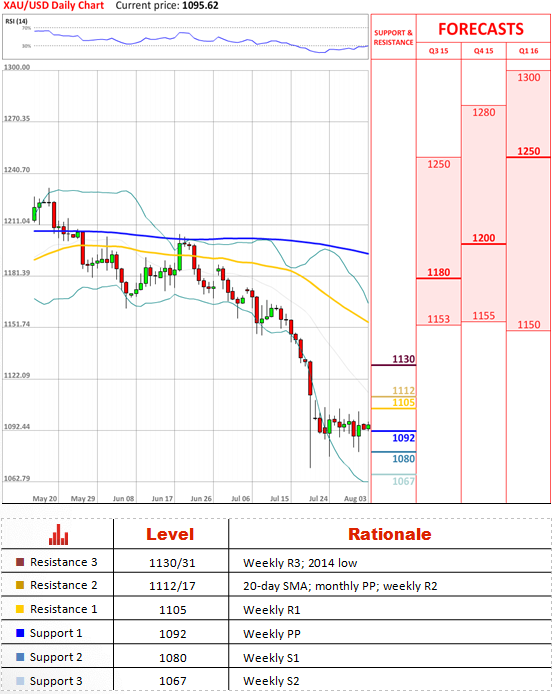The image size is (556, 694).
Task: Select the Q1 16 forecast column header
Action: [529, 51]
